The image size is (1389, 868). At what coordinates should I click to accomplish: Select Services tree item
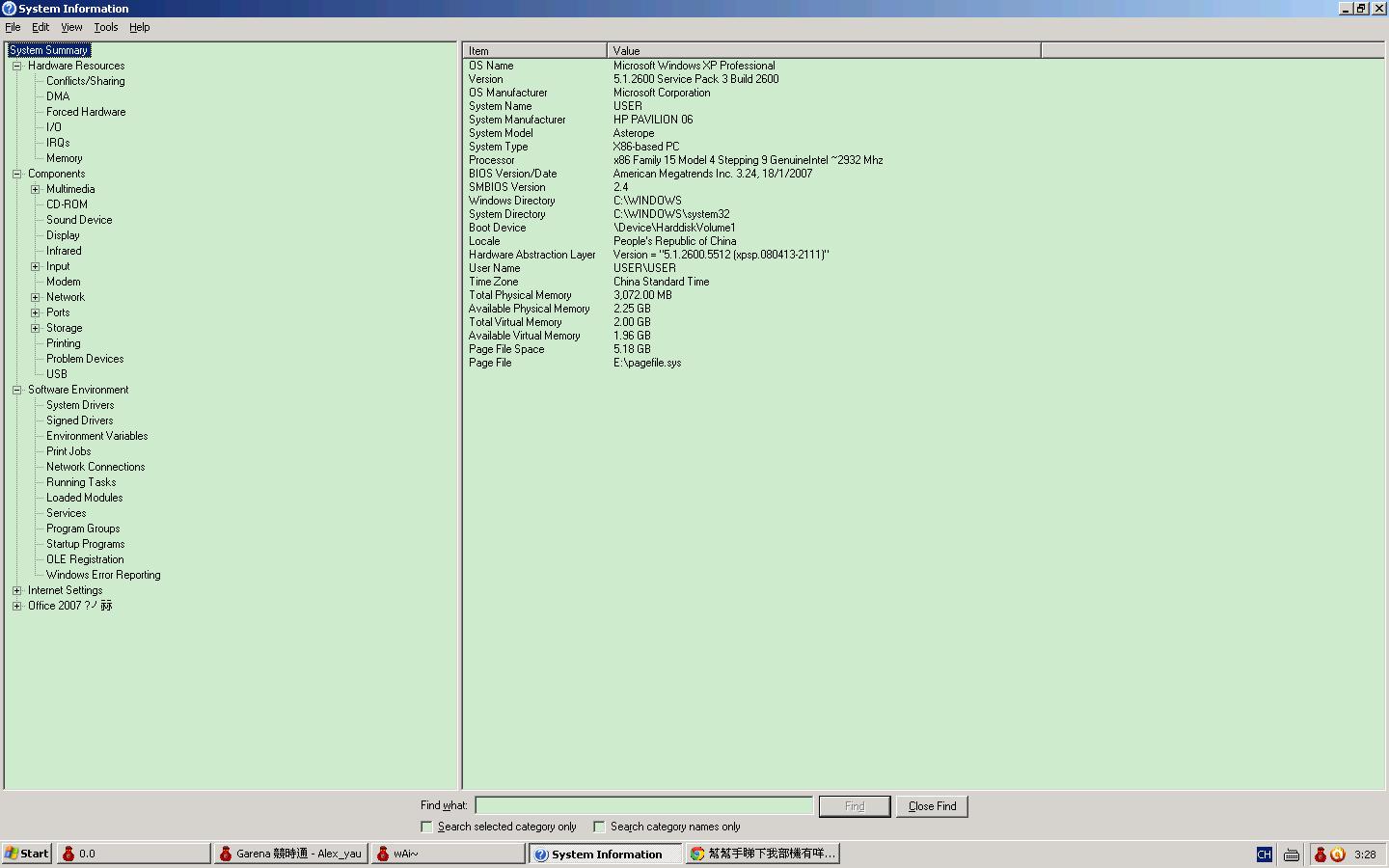click(67, 513)
